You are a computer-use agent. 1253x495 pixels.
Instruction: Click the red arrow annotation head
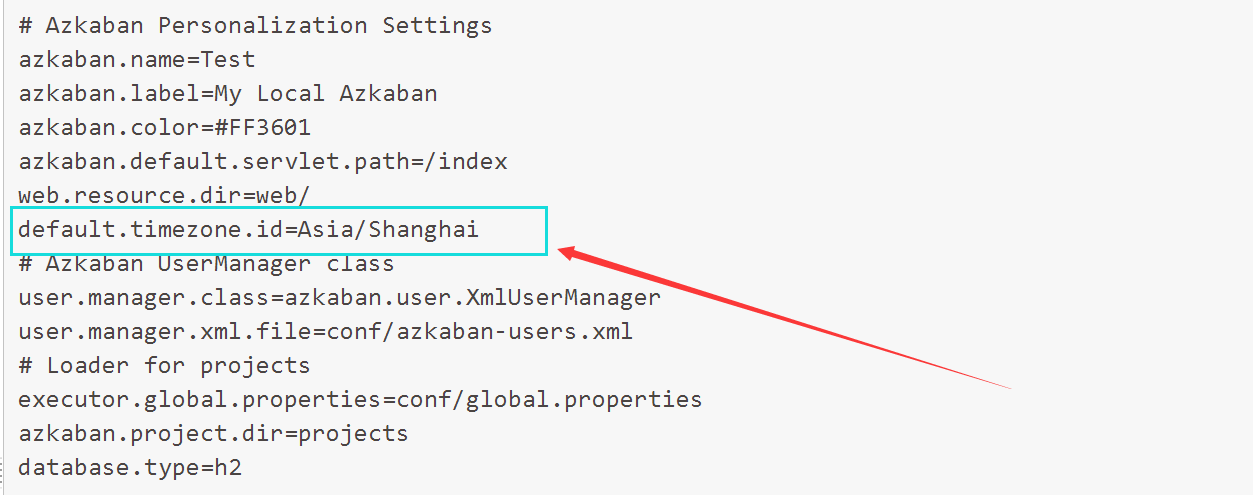click(x=570, y=253)
